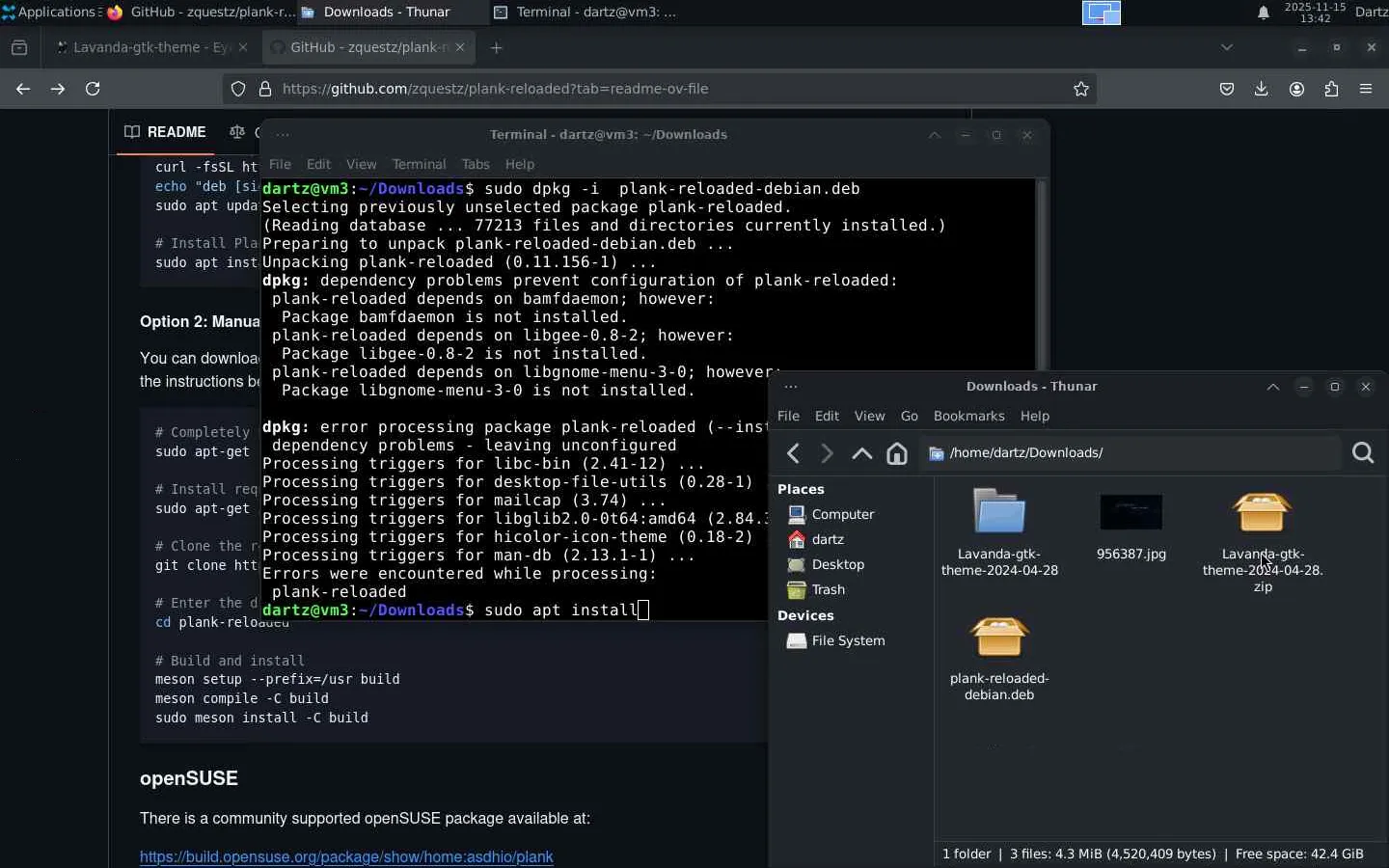Go back in Firefox browser
Viewport: 1389px width, 868px height.
click(x=23, y=89)
